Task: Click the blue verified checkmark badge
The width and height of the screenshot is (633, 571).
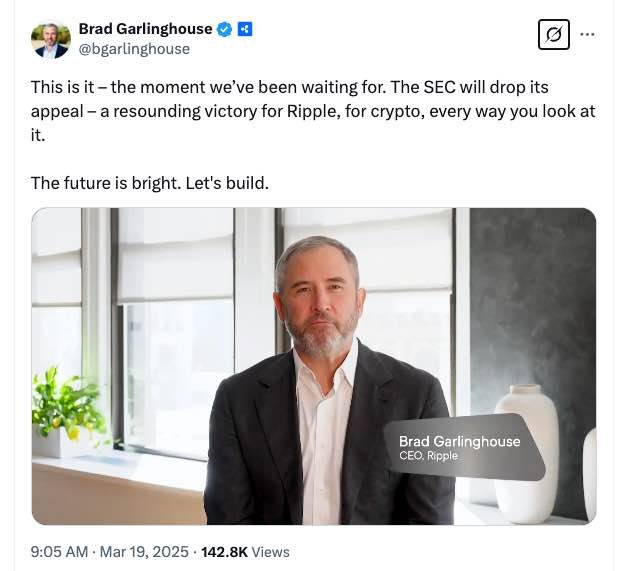Action: [x=225, y=29]
